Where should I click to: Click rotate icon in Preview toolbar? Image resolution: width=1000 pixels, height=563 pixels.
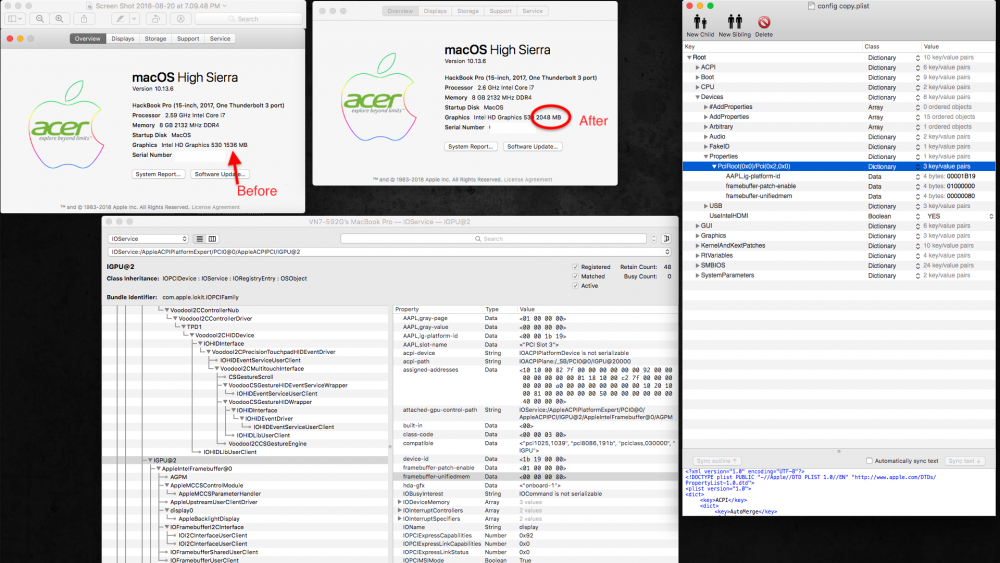point(156,19)
